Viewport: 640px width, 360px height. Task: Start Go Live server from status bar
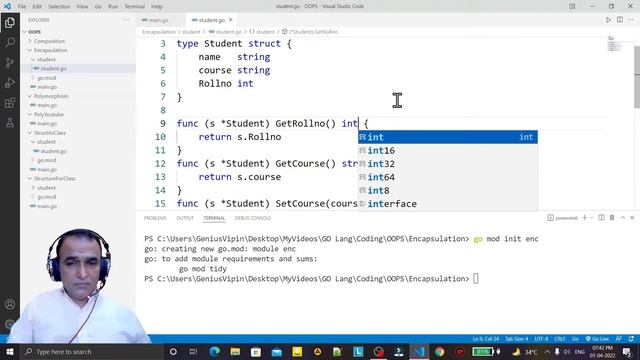[x=597, y=339]
